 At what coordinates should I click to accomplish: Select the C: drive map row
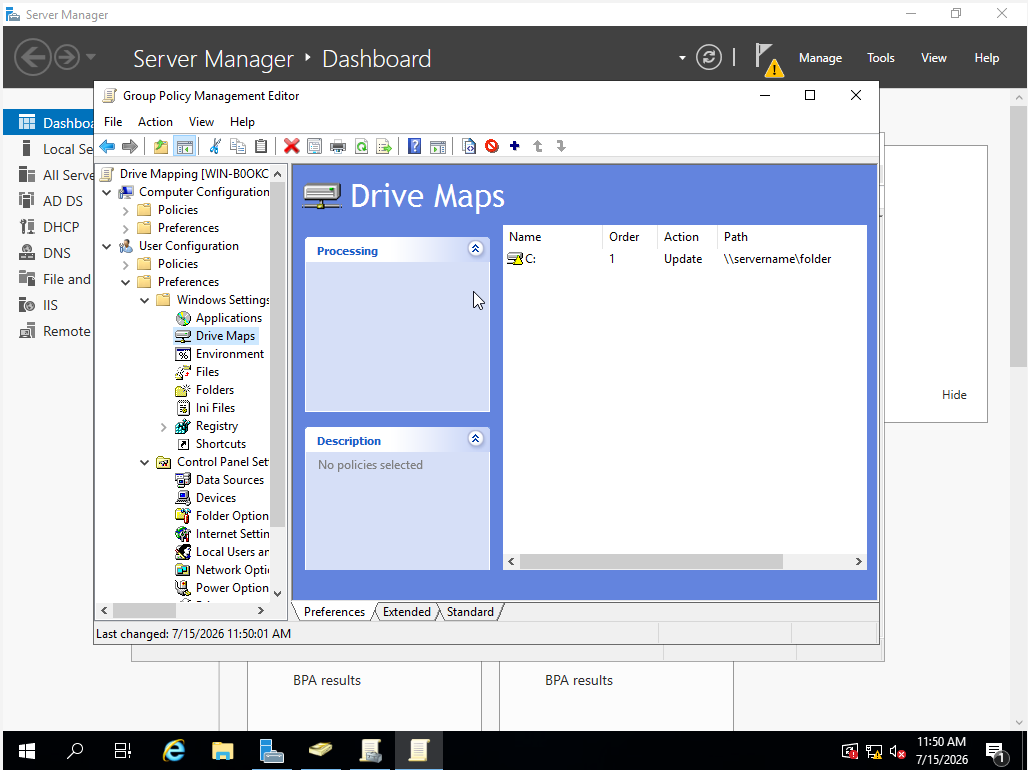coord(684,259)
